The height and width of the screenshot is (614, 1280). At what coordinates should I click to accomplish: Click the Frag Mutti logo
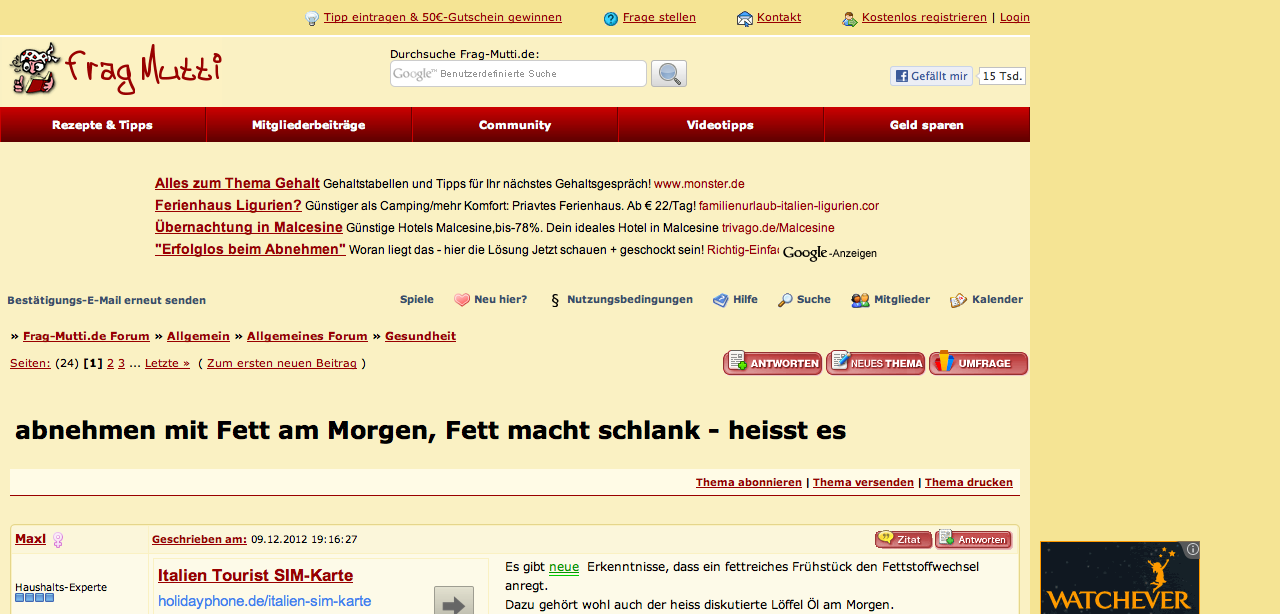[x=115, y=70]
